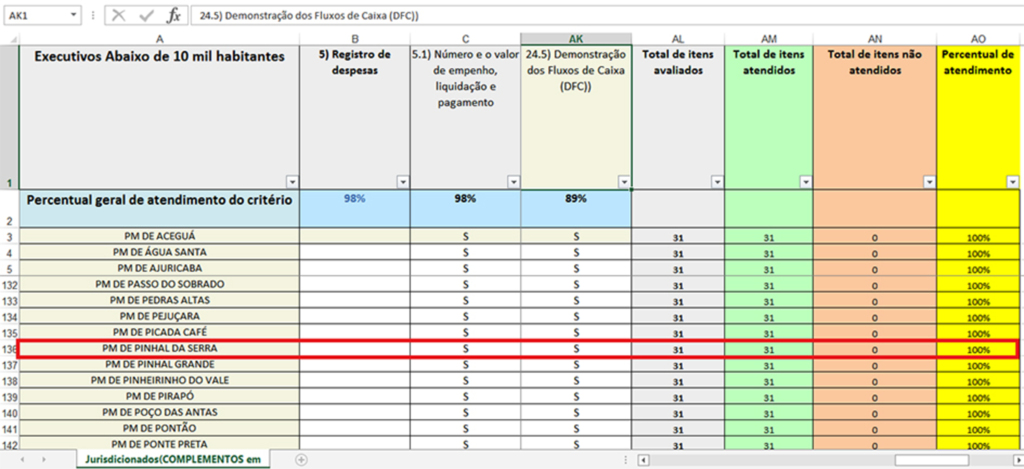Open filter dropdown for Número e valor de empenho
The width and height of the screenshot is (1024, 469).
click(x=514, y=182)
